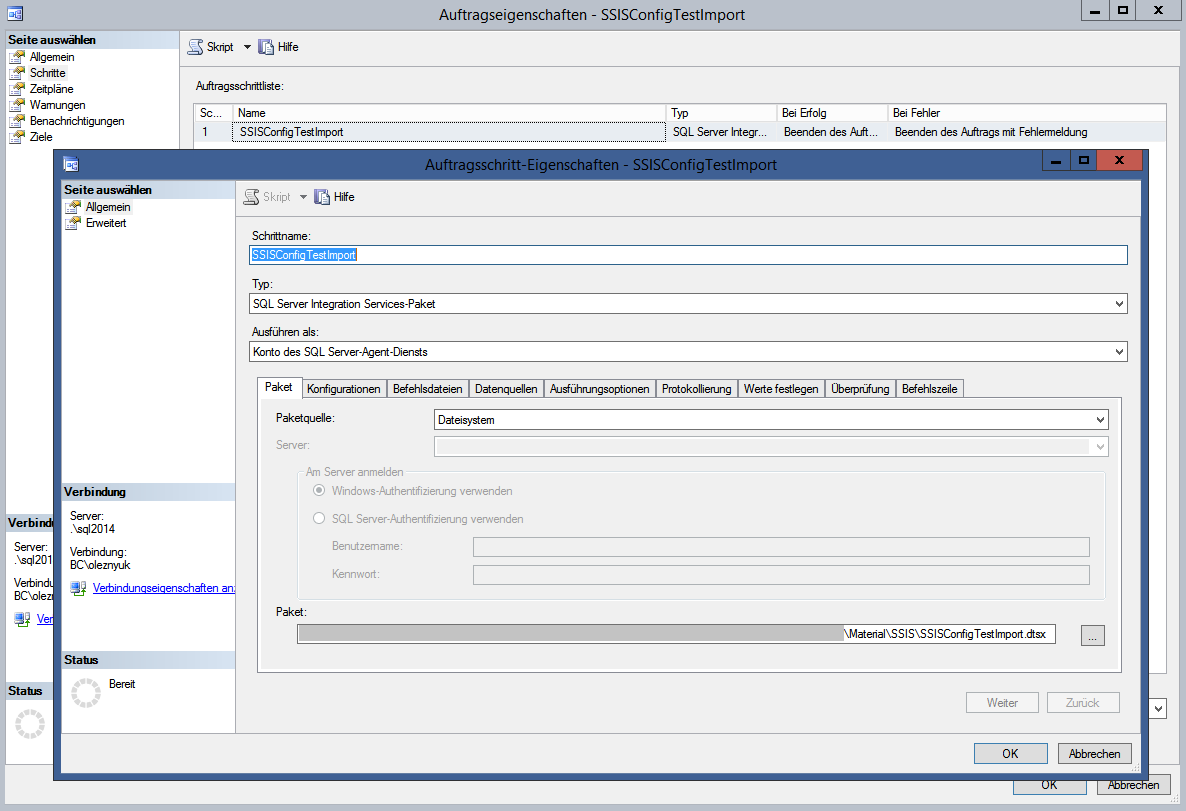The width and height of the screenshot is (1186, 811).
Task: Select Windows-Authentifizierung verwenden
Action: pos(318,490)
